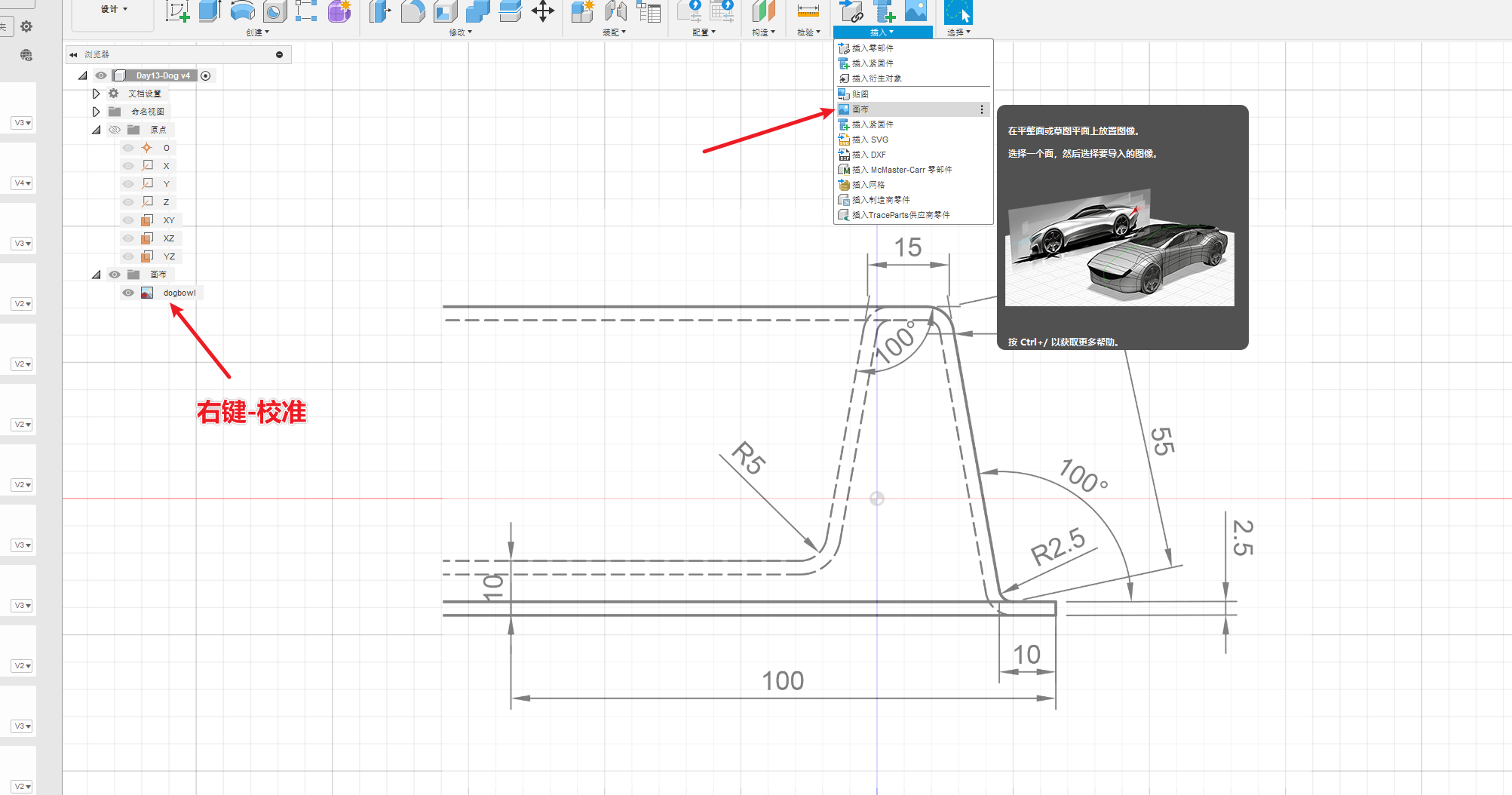This screenshot has height=795, width=1512.
Task: Choose 插入 SVG from the insert menu
Action: (869, 140)
